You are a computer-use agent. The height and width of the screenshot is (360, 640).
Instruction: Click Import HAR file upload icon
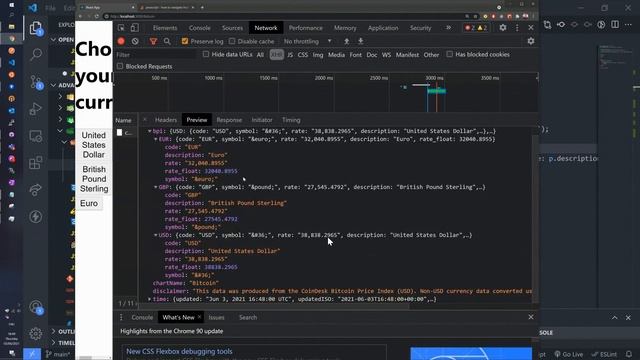347,41
